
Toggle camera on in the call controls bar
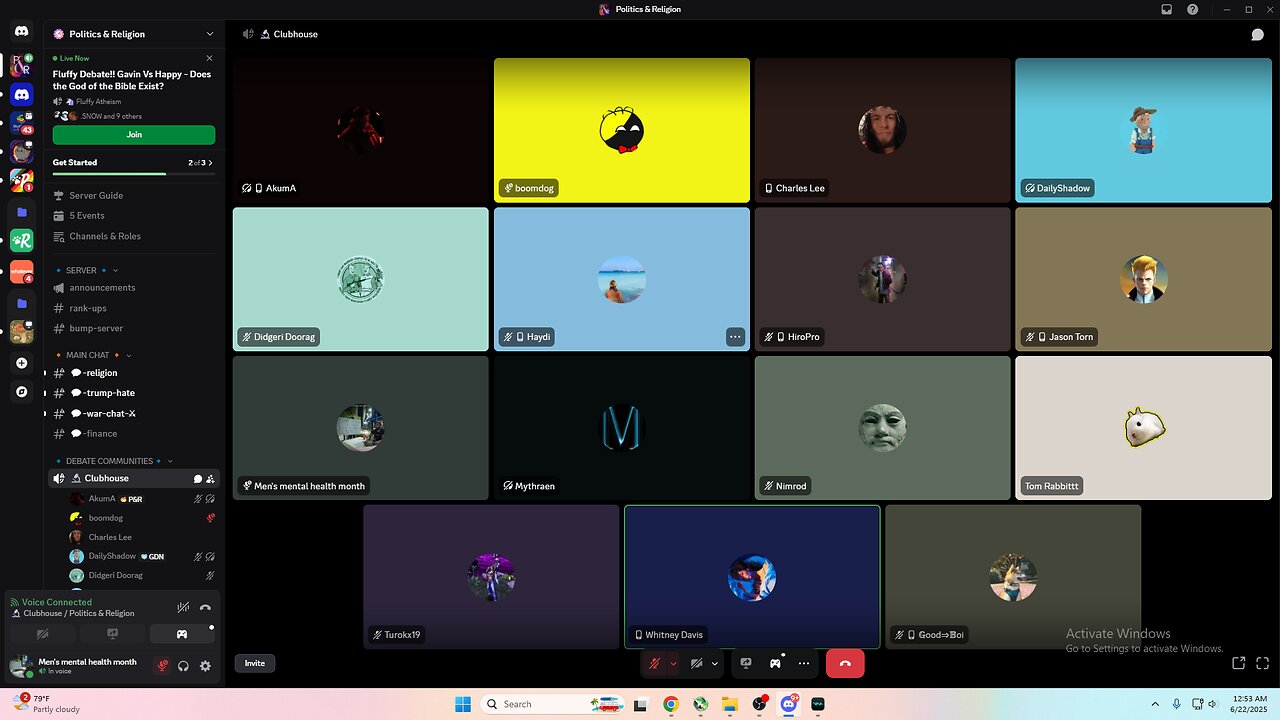697,663
